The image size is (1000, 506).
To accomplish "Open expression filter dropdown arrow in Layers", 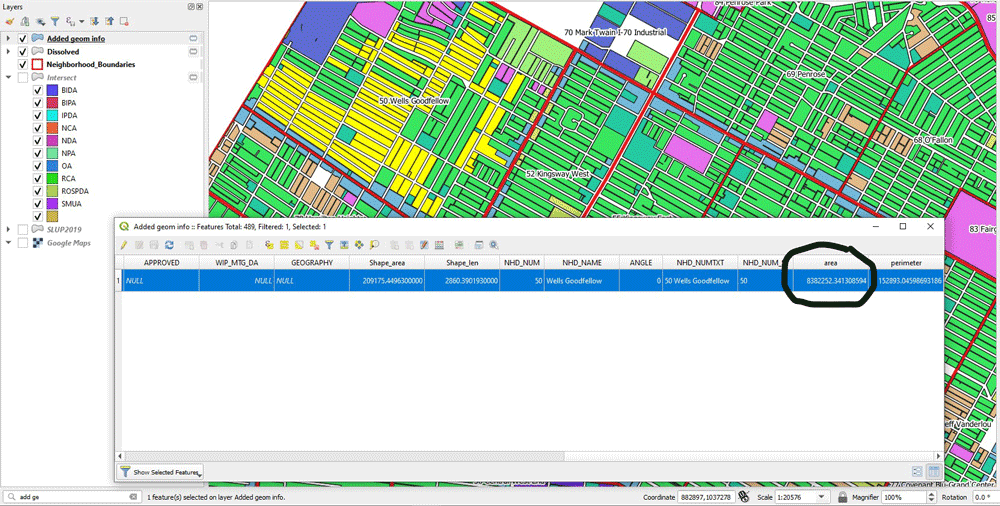I will pos(82,22).
